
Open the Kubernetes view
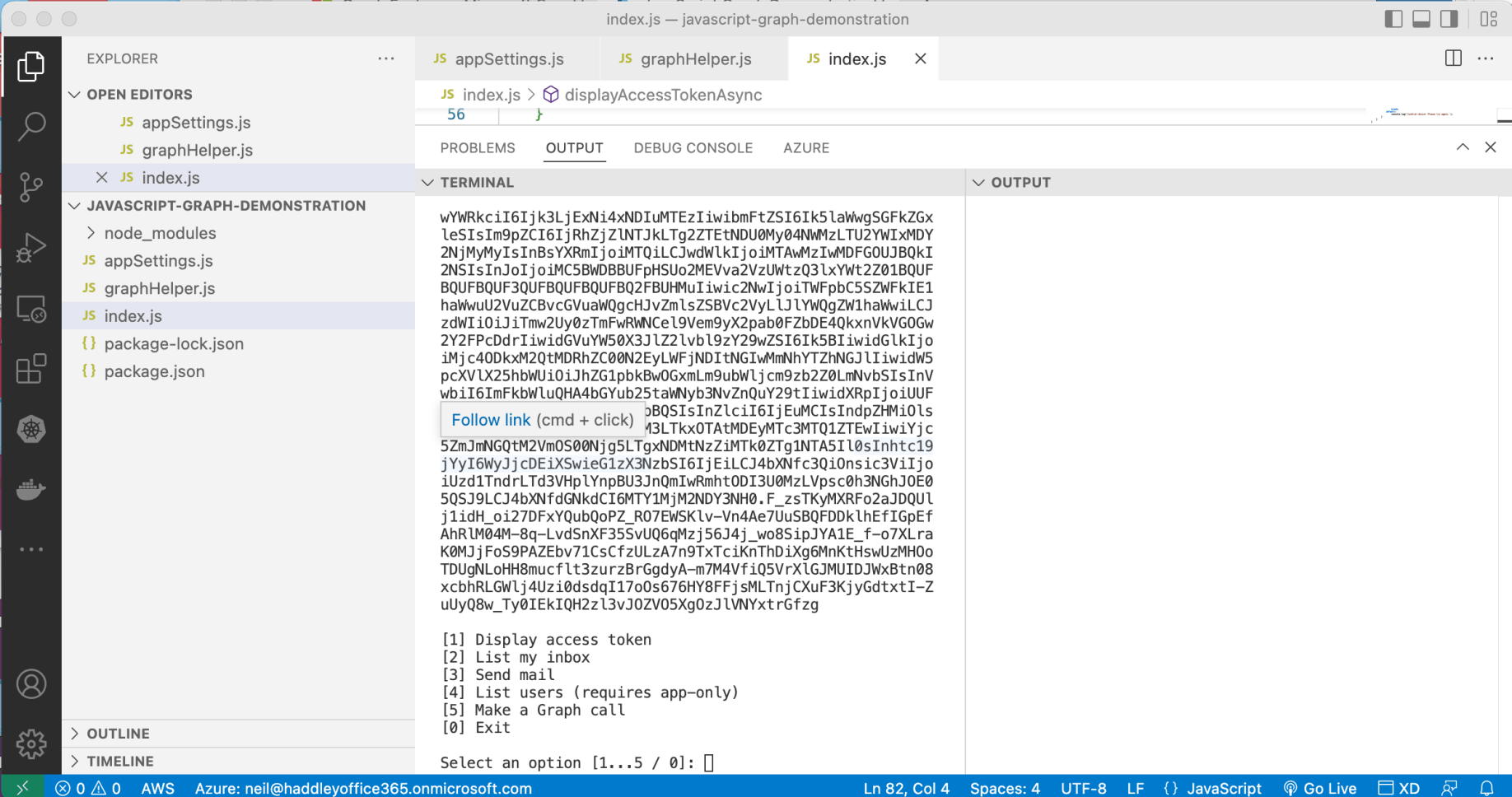[x=31, y=429]
